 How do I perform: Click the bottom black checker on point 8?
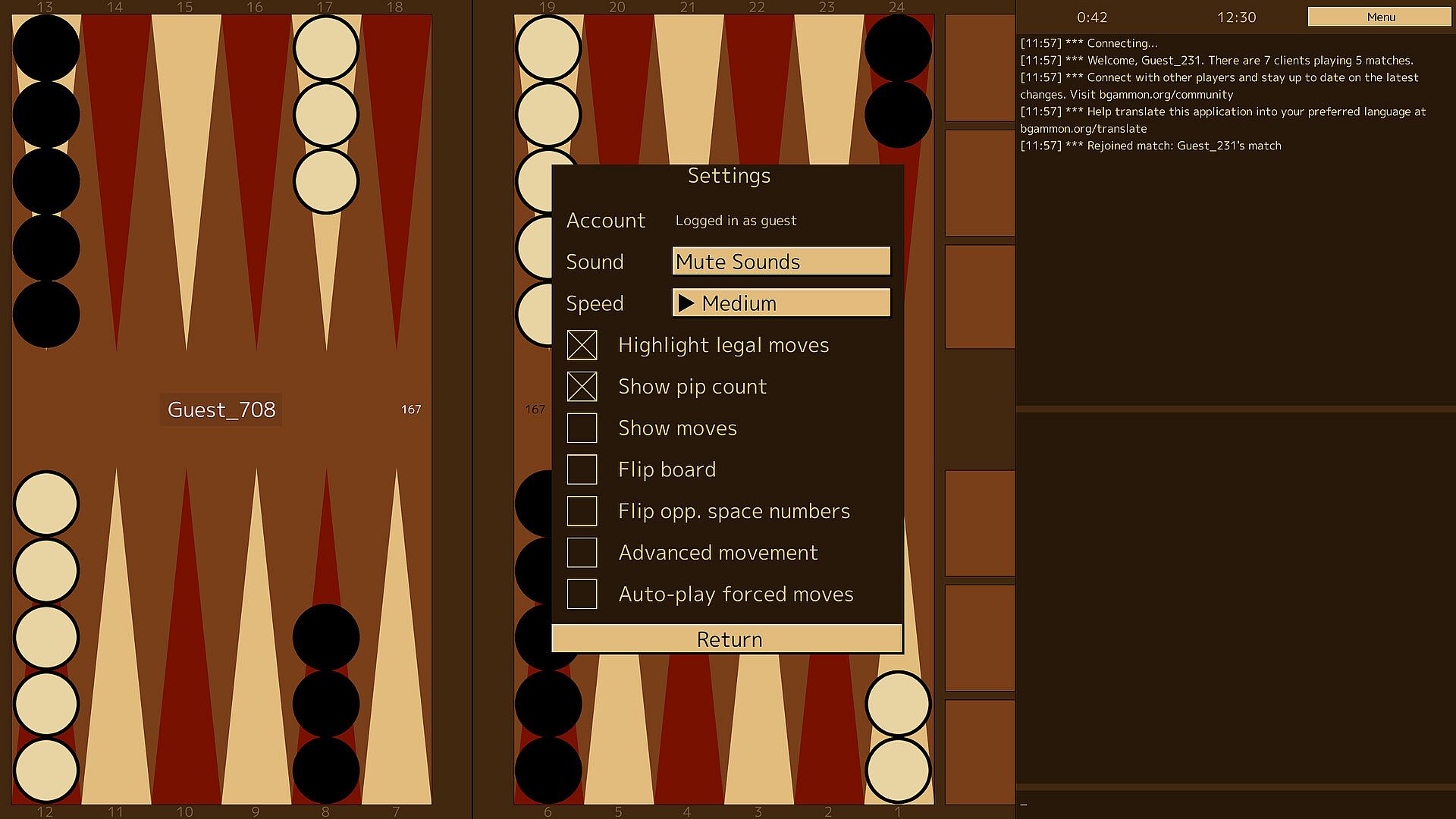coord(325,770)
